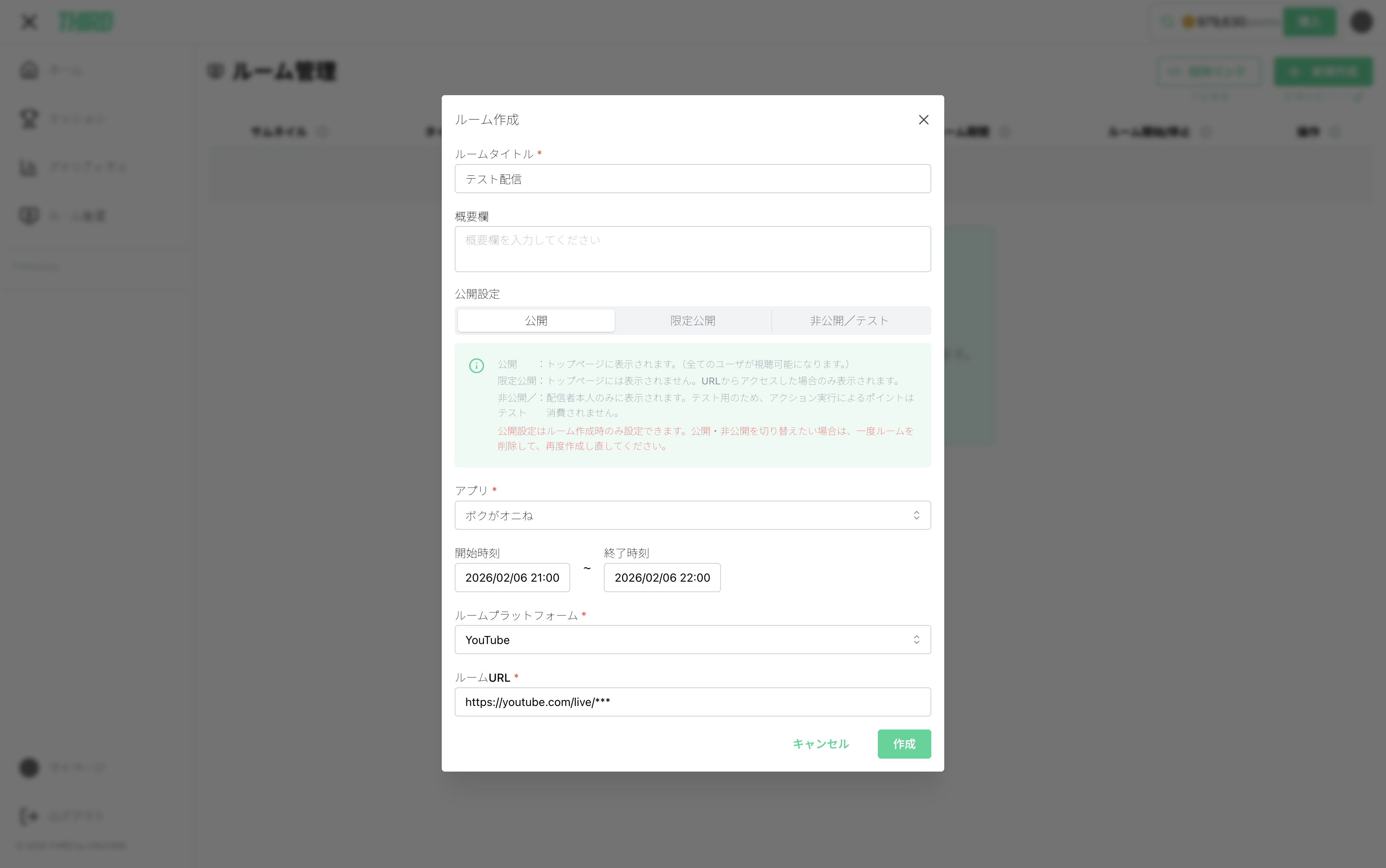Click the キャンセル button

tap(820, 744)
